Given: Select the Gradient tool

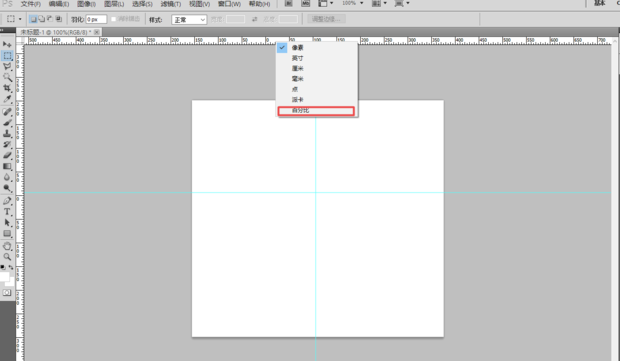Looking at the screenshot, I should point(7,166).
